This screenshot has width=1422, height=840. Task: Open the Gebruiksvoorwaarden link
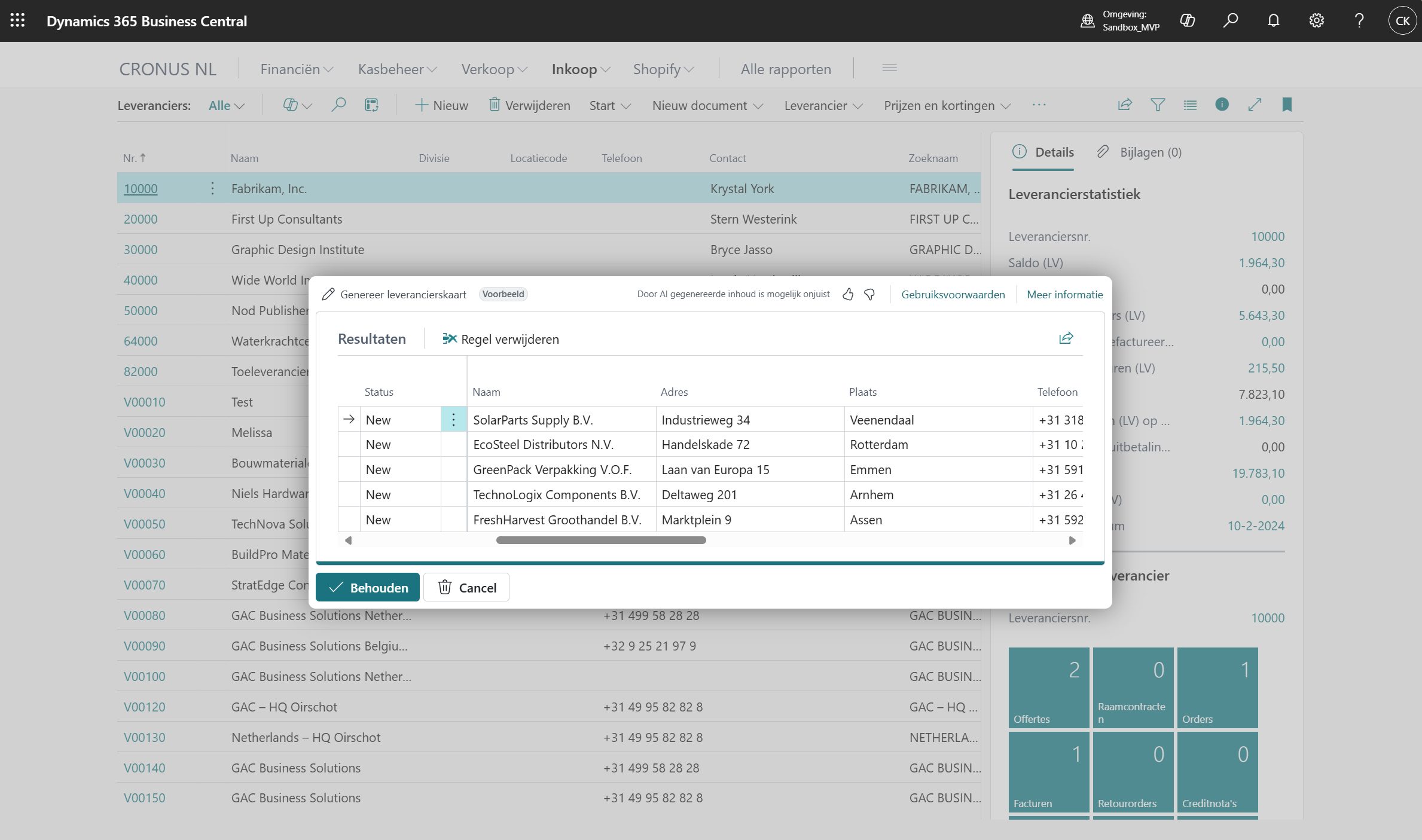953,294
